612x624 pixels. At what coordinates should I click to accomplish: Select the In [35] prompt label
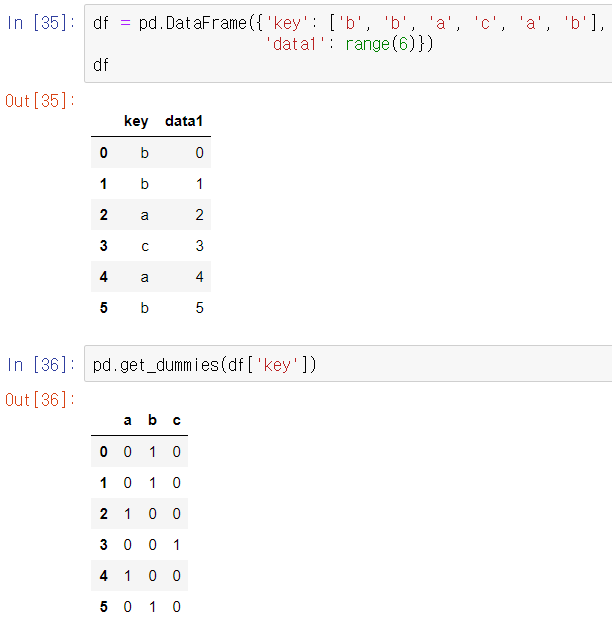(x=41, y=23)
